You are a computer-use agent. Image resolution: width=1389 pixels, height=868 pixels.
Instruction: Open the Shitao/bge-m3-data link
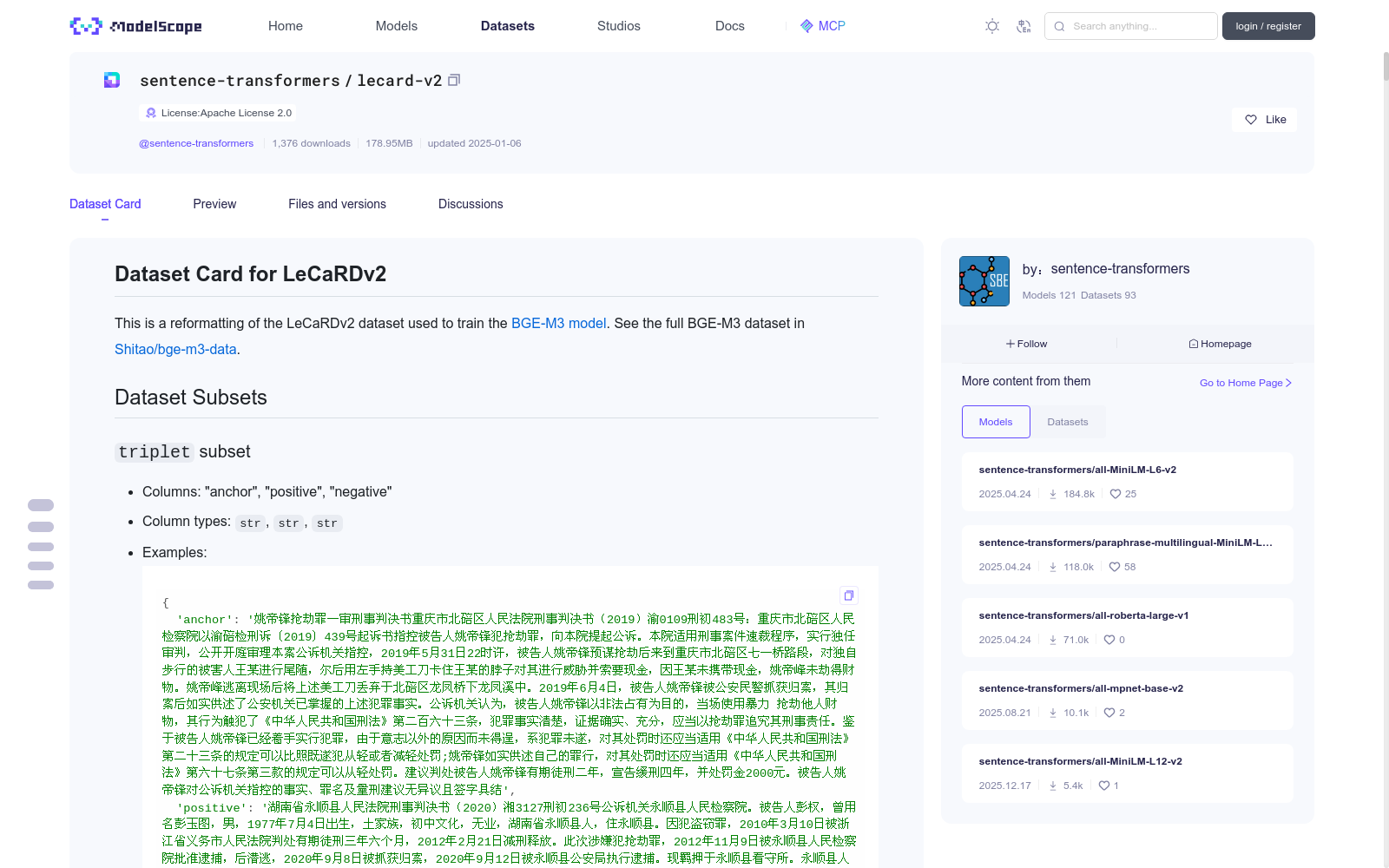(175, 349)
